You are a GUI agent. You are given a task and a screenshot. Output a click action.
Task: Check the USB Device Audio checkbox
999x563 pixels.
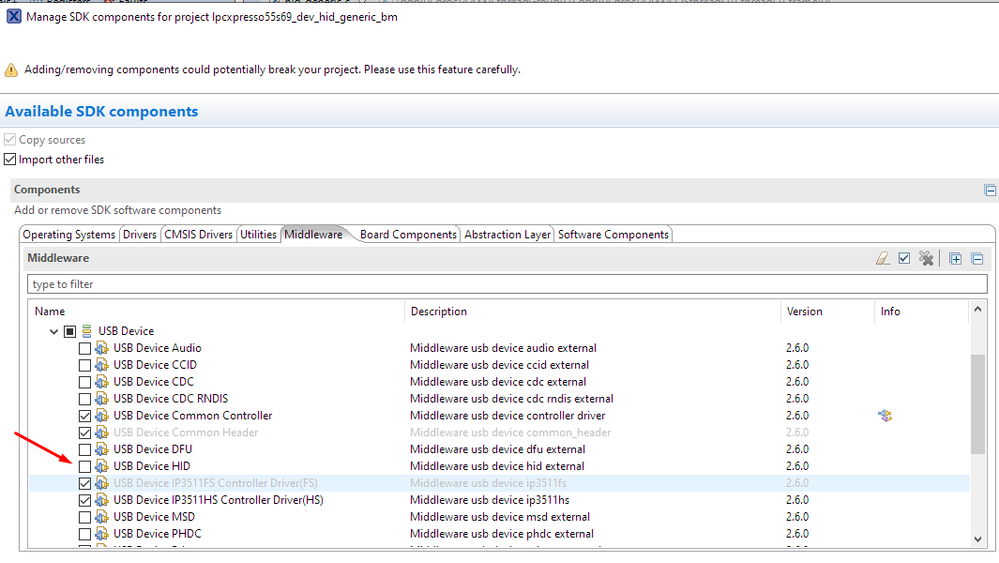(85, 348)
